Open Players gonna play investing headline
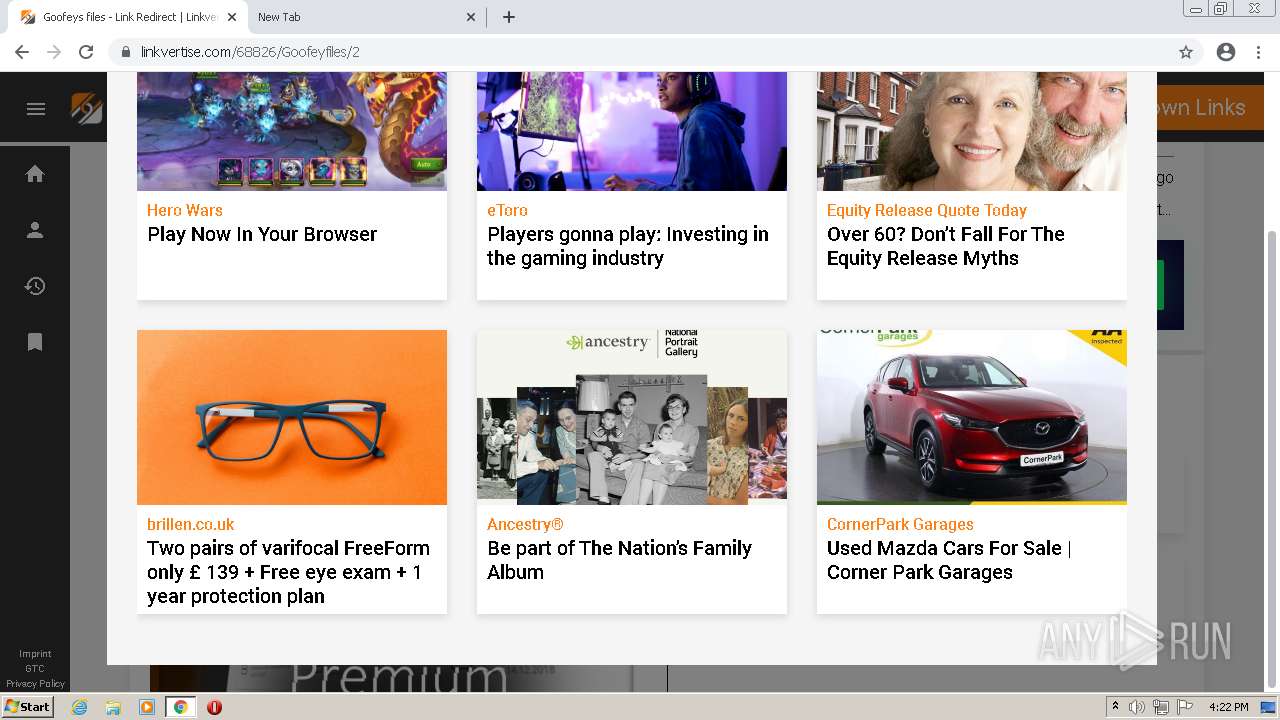 [628, 246]
